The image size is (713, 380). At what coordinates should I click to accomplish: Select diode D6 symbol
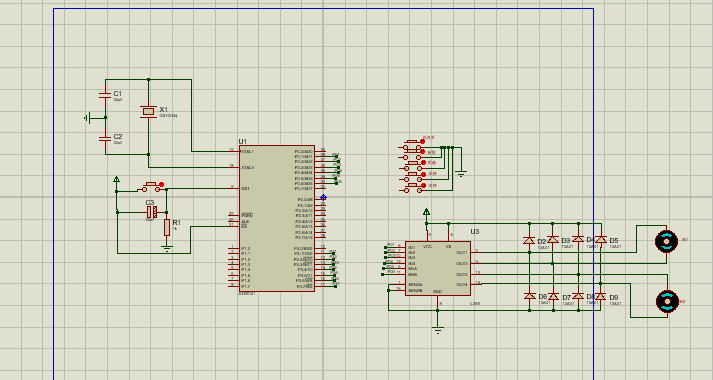529,296
